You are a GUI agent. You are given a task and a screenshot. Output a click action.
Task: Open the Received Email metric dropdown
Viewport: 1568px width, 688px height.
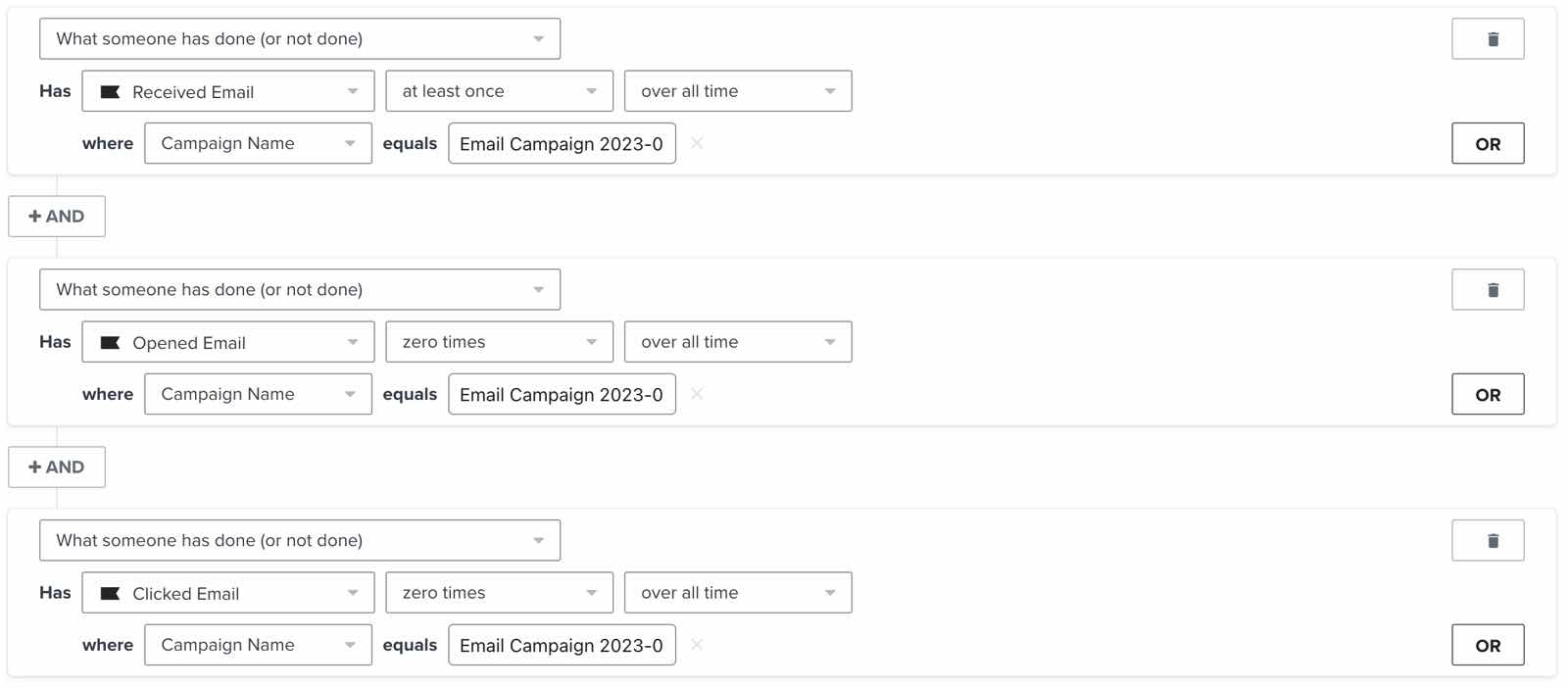coord(228,91)
